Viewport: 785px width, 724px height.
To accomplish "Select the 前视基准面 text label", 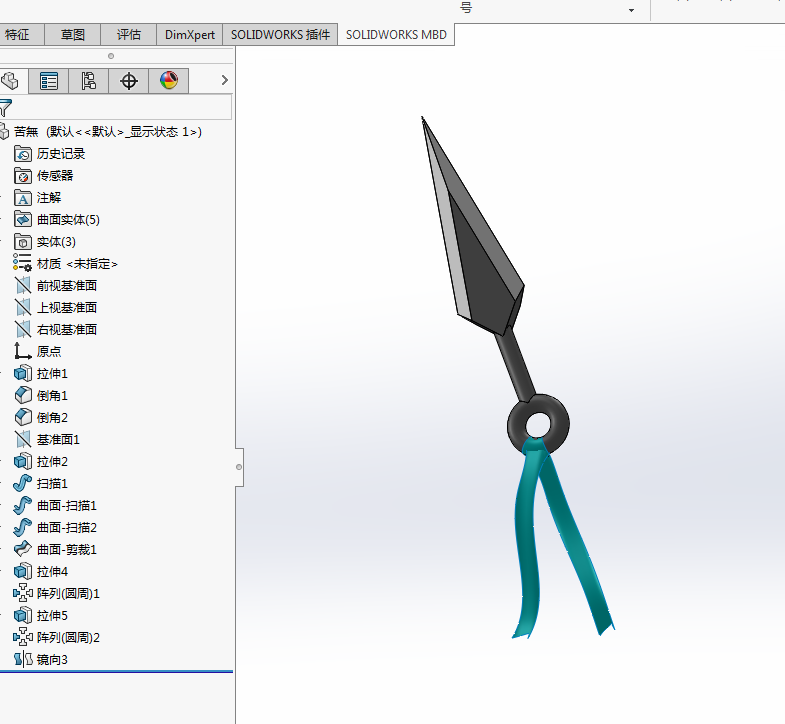I will tap(67, 285).
